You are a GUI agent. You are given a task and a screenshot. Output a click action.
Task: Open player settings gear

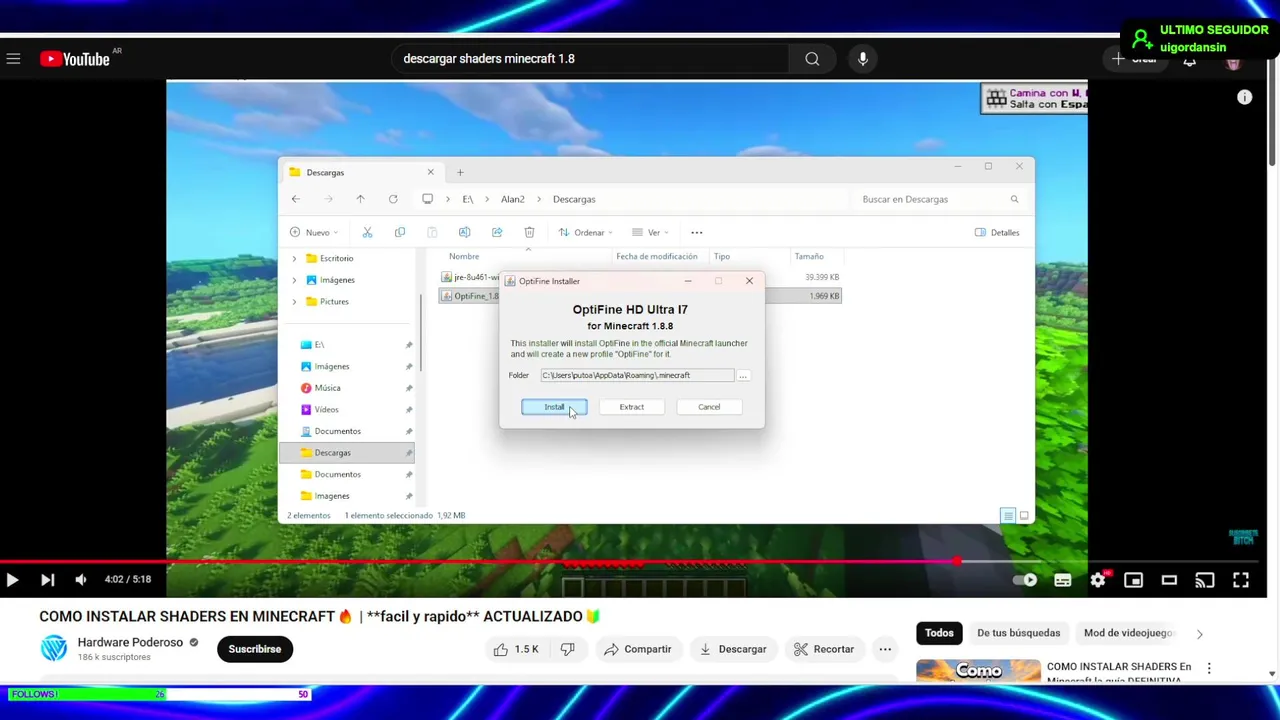[1098, 580]
